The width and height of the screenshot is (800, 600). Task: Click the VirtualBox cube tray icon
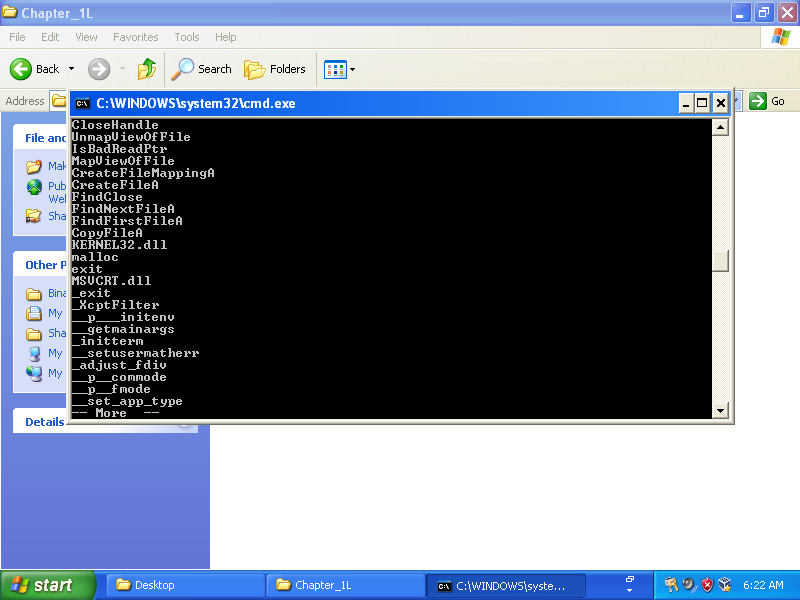[x=725, y=585]
